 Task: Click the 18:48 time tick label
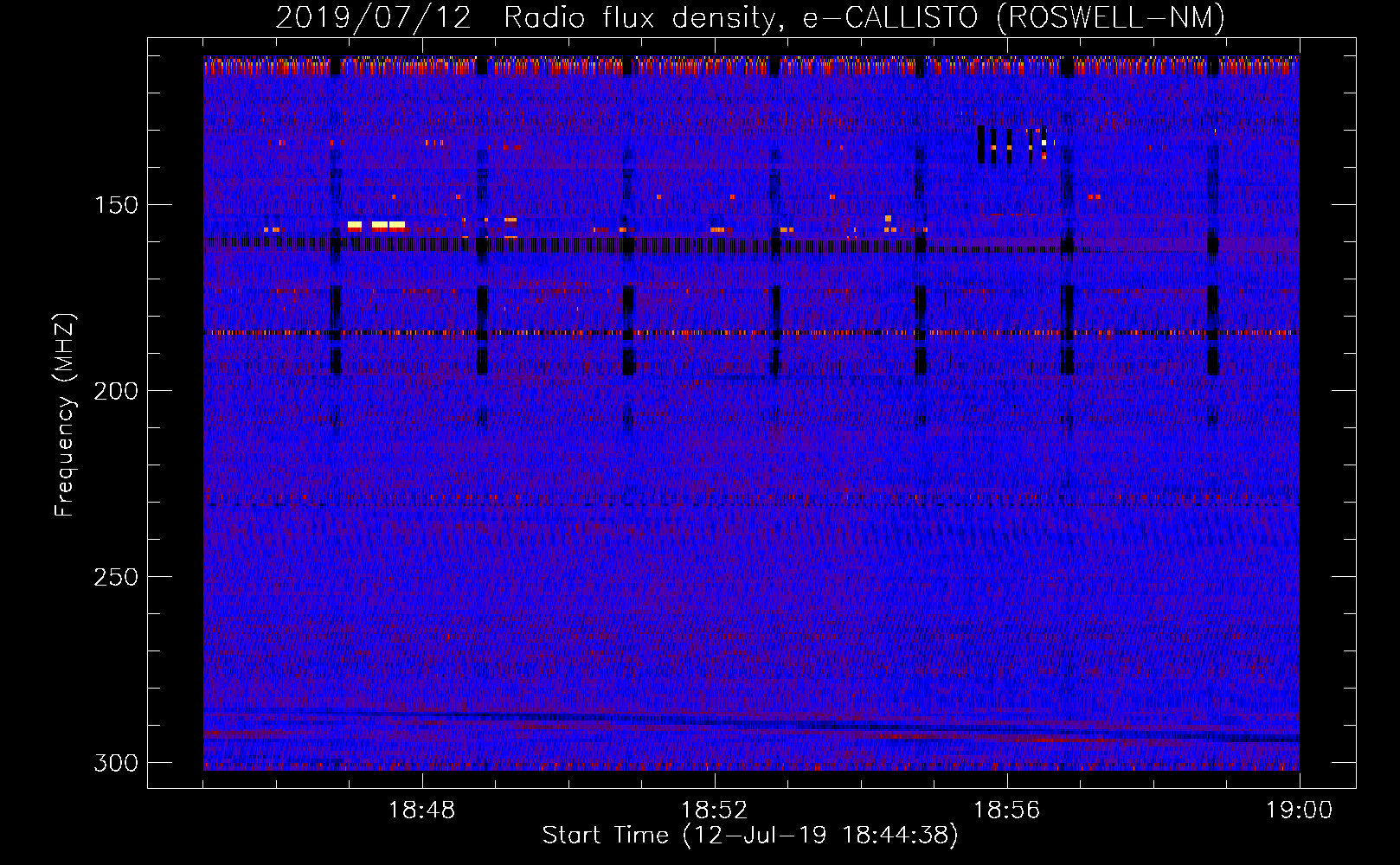coord(422,811)
